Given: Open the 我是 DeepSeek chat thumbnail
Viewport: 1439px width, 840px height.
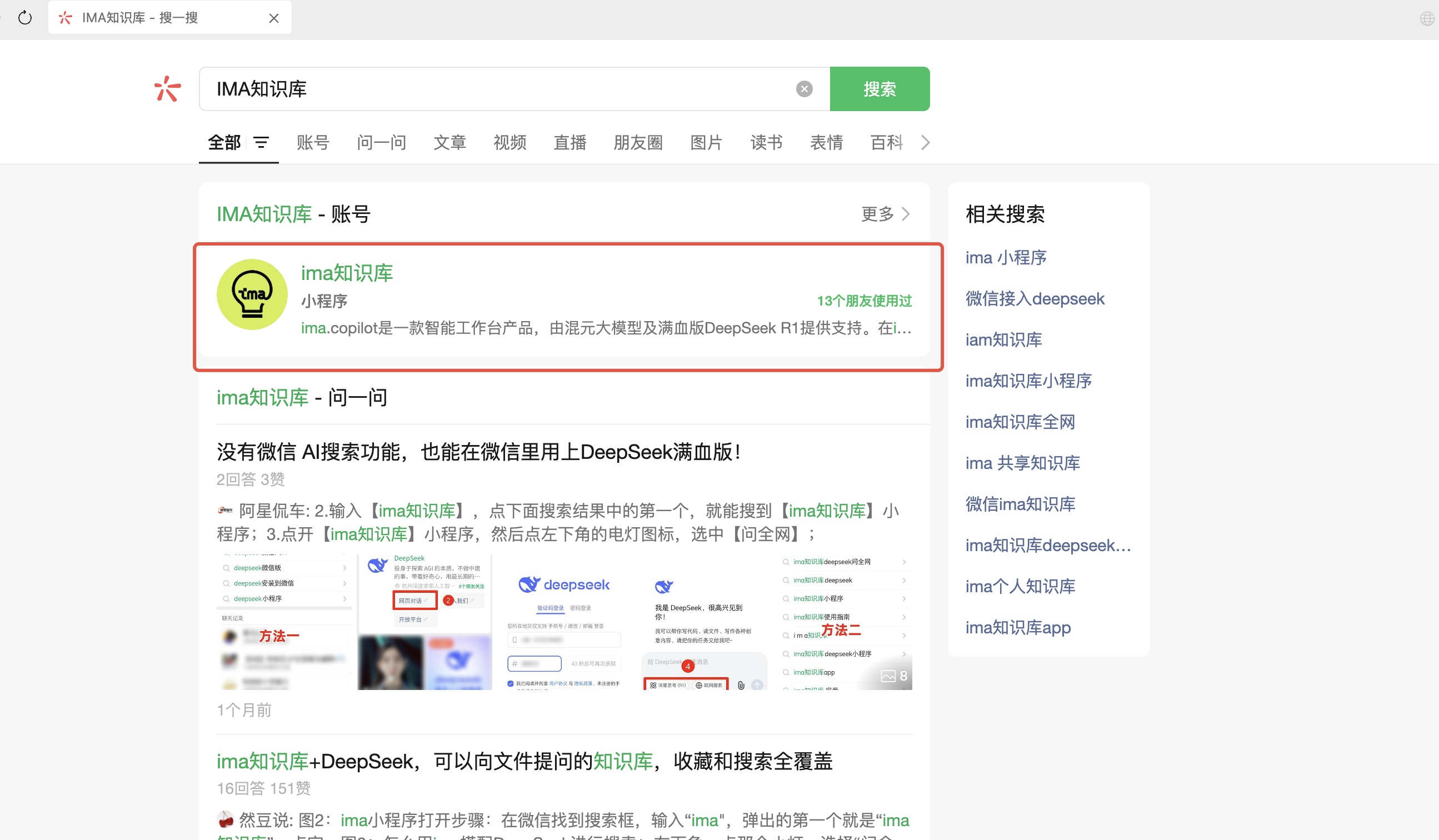Looking at the screenshot, I should click(704, 622).
